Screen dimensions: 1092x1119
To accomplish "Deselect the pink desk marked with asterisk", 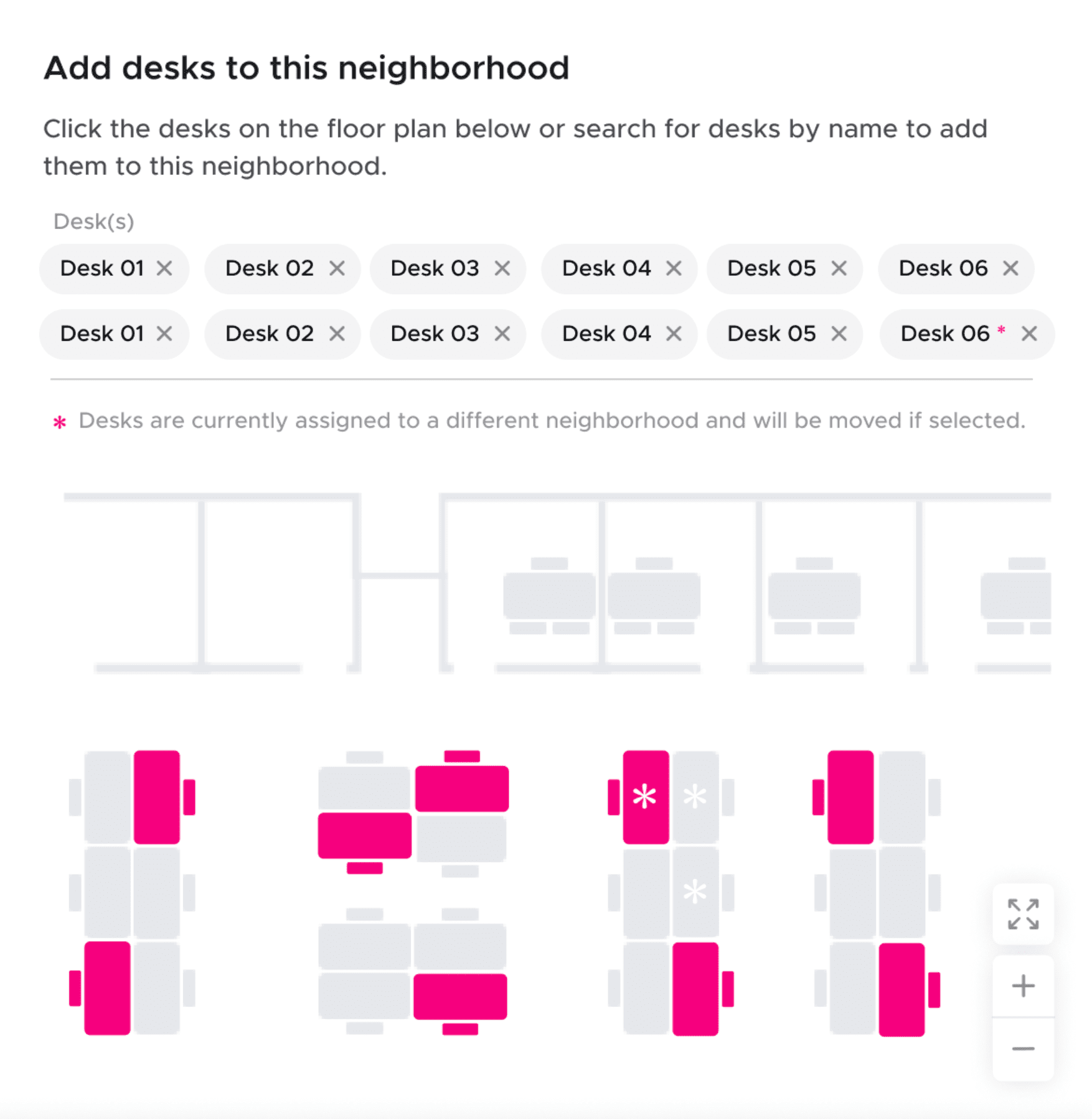I will click(x=646, y=797).
